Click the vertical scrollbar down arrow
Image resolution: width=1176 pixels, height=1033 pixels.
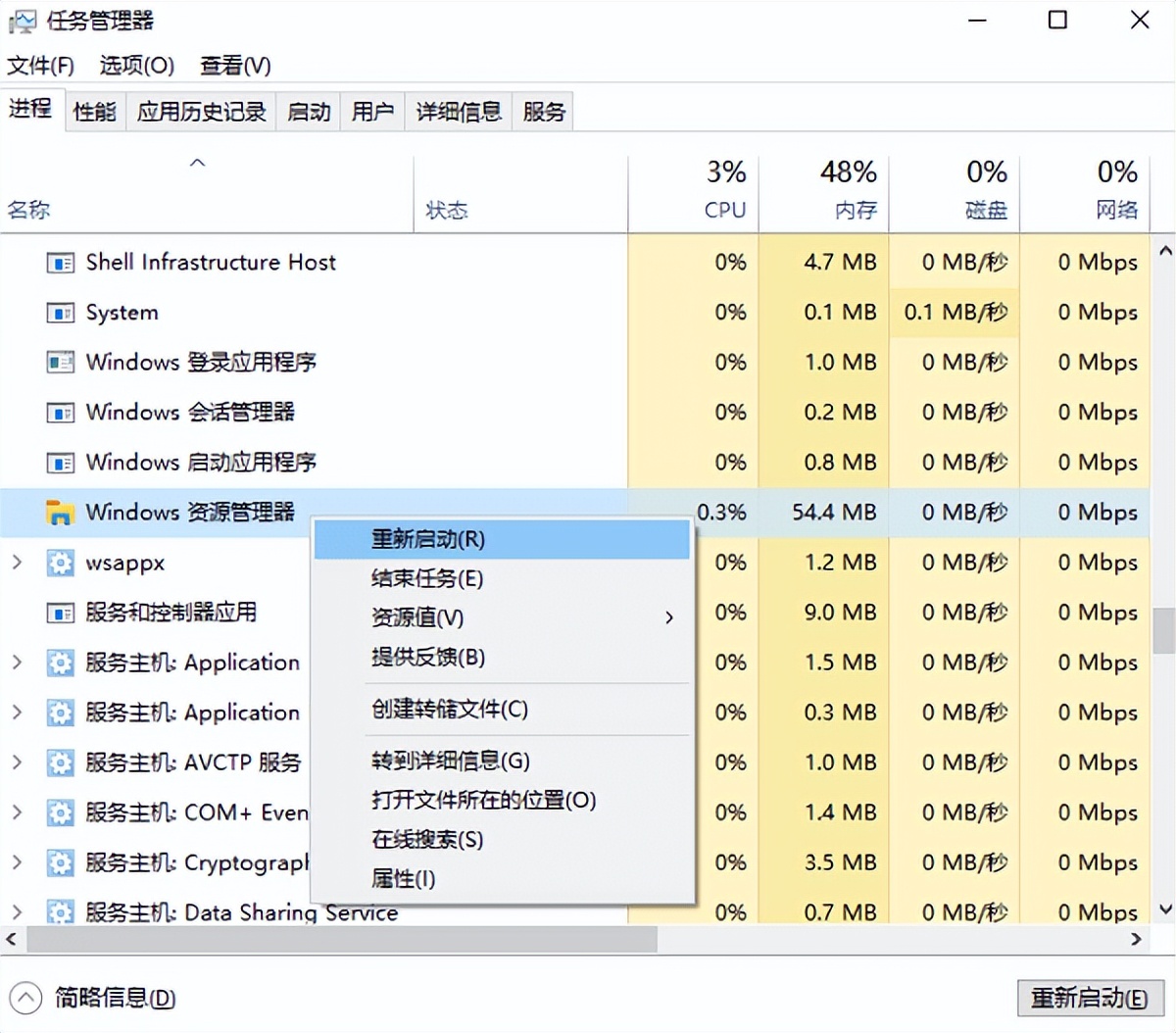[x=1164, y=910]
